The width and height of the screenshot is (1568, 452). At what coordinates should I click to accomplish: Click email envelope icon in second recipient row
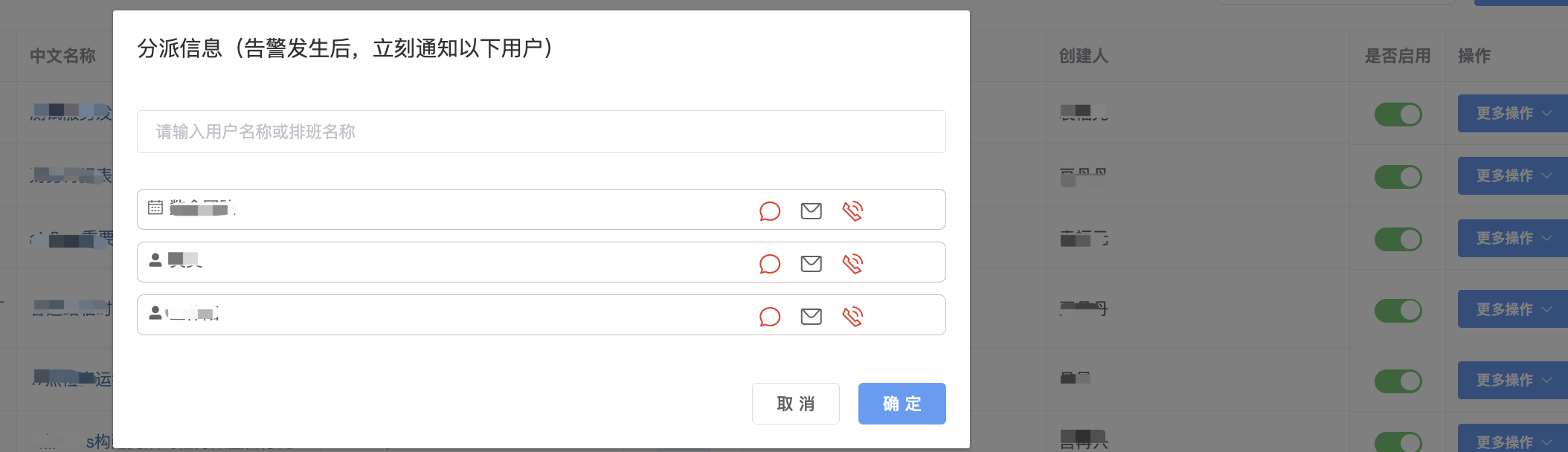(811, 264)
